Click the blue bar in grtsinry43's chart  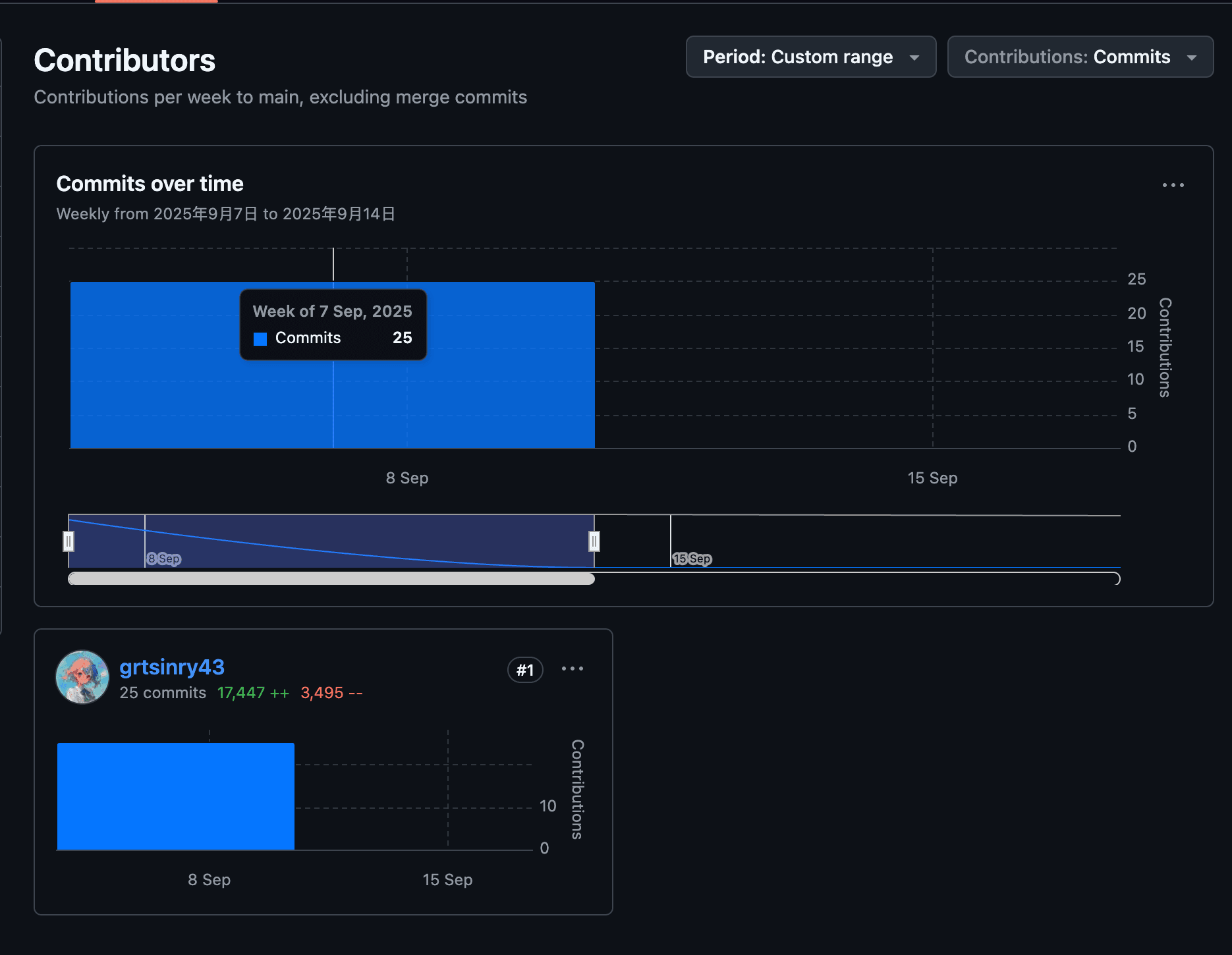click(176, 796)
